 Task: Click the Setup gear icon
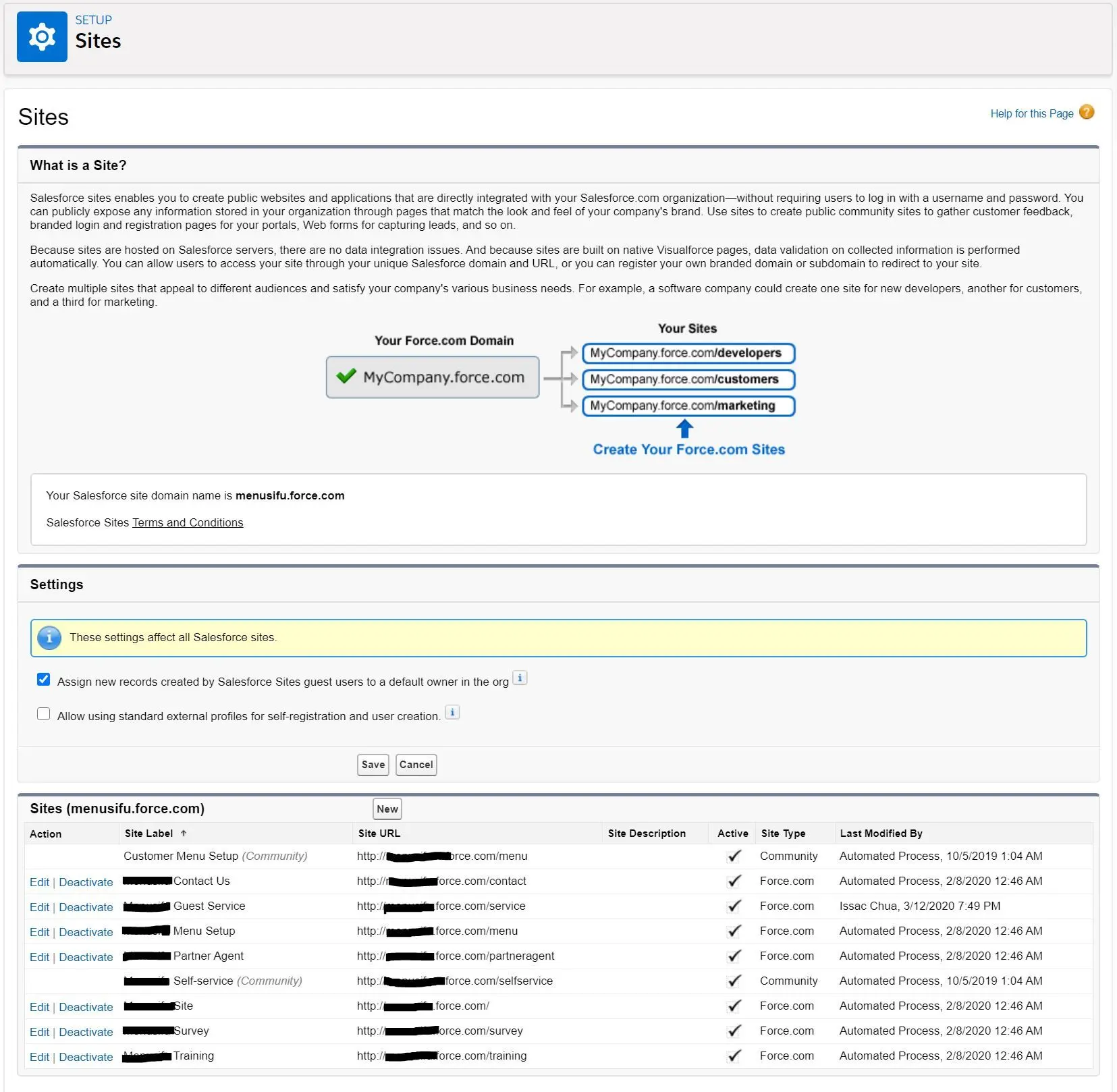(42, 36)
